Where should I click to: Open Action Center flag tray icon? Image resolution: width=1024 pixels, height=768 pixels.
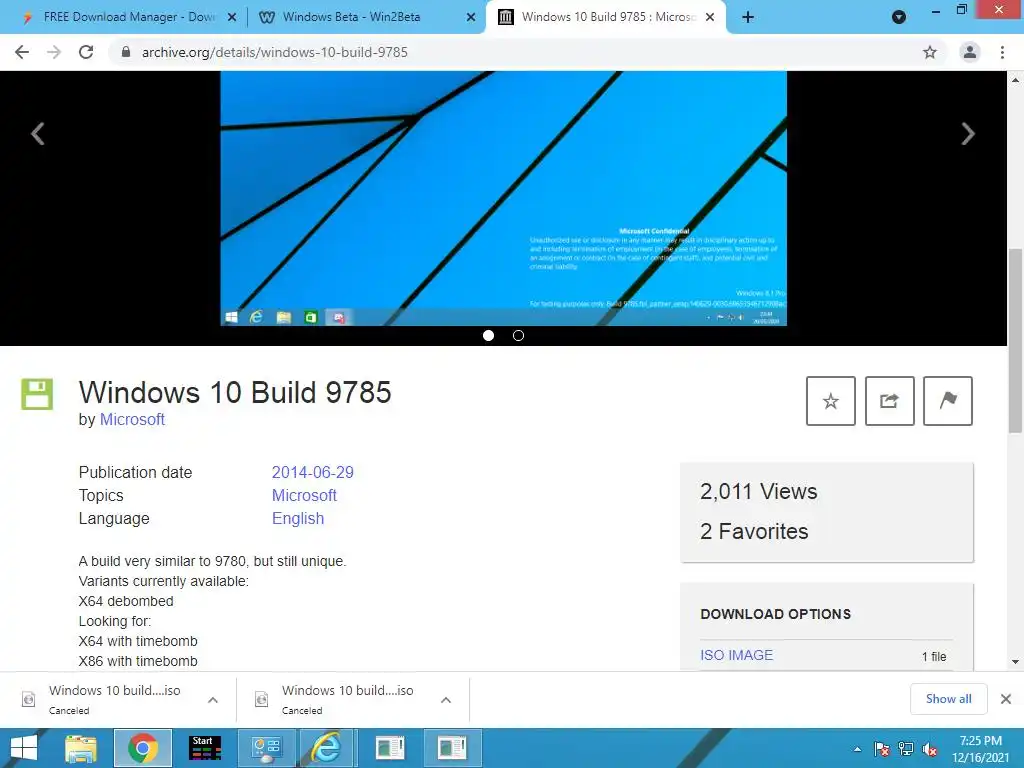(x=882, y=749)
